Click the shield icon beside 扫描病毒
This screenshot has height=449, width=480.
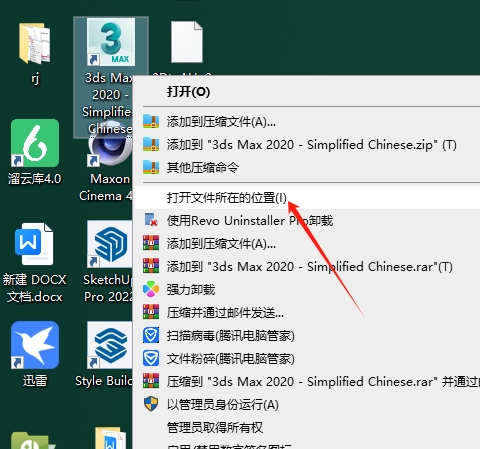(151, 335)
